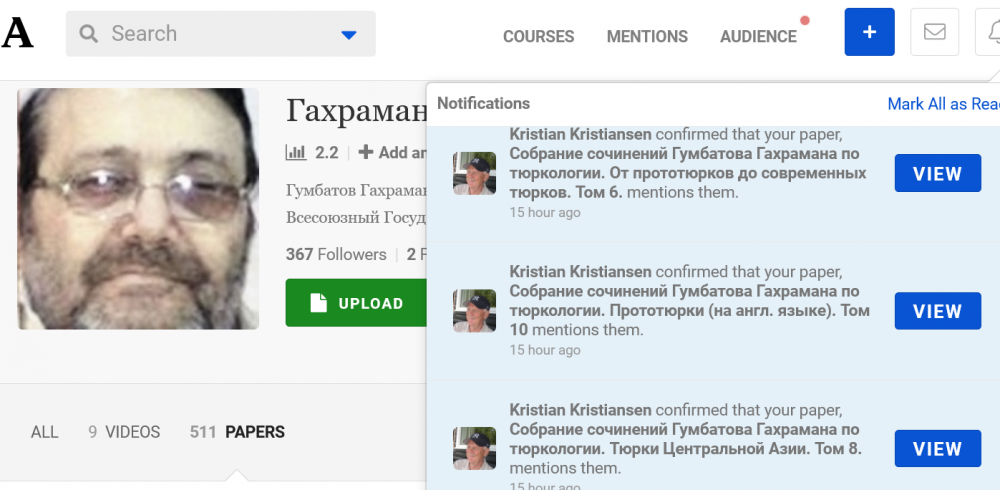Select the ALL tab
The image size is (1000, 490).
[x=45, y=432]
